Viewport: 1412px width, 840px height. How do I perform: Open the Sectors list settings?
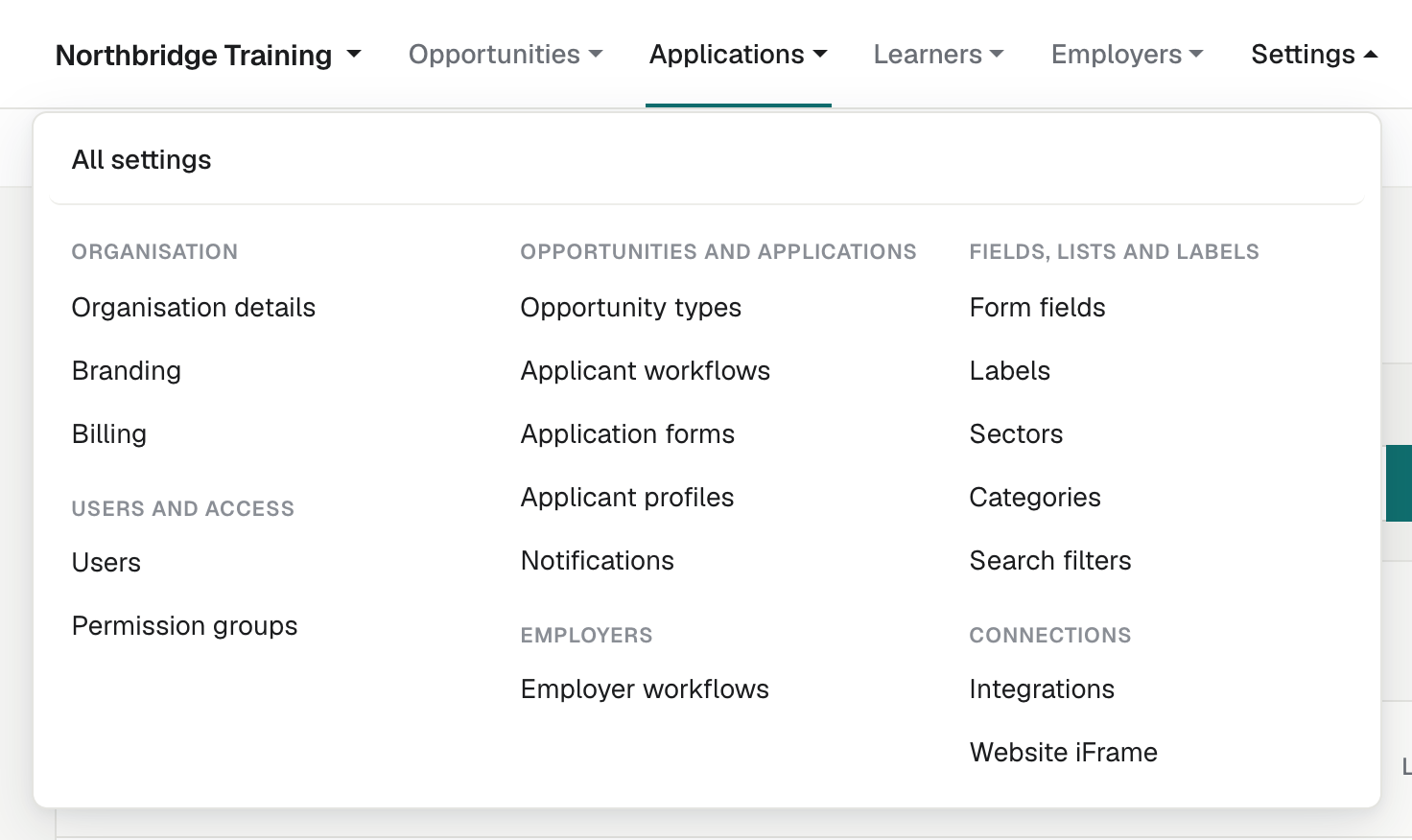click(x=1017, y=434)
